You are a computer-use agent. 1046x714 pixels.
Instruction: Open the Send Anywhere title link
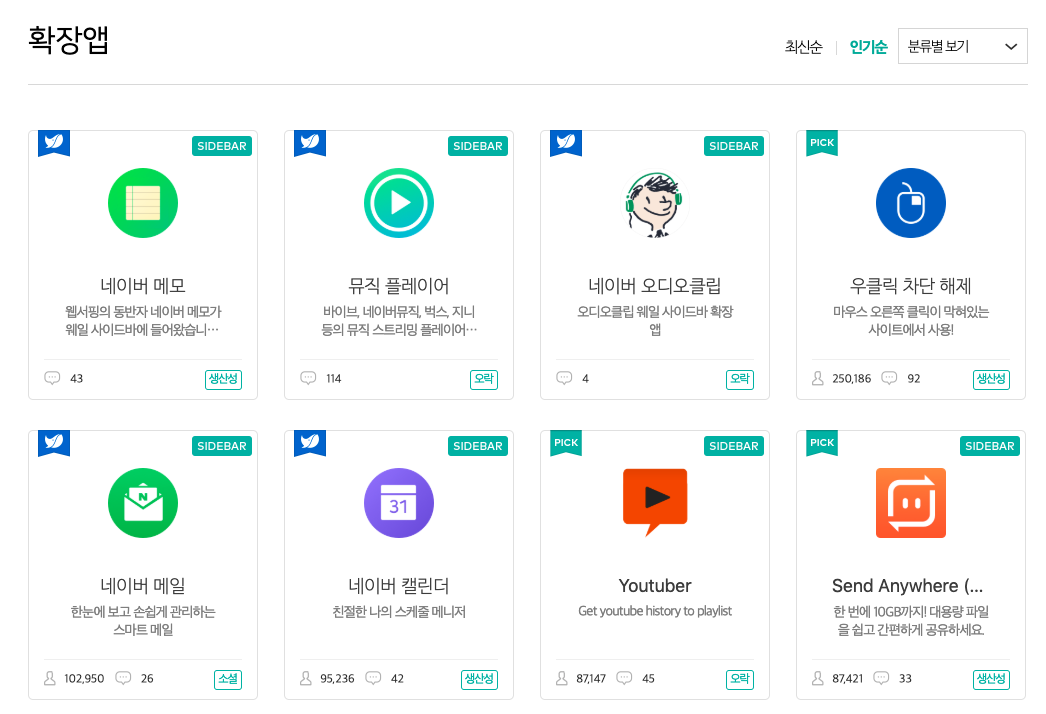tap(907, 586)
